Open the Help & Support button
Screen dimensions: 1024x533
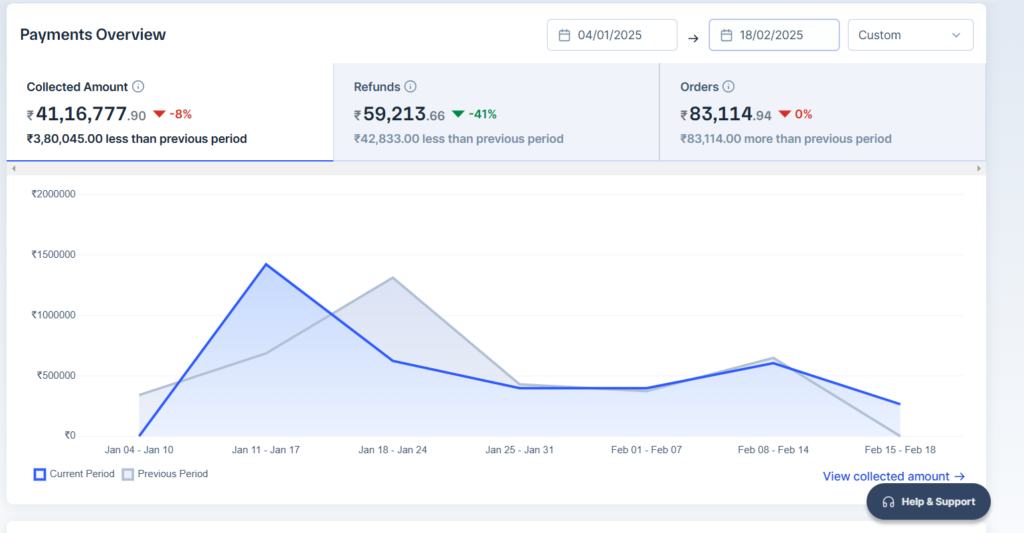(x=928, y=502)
